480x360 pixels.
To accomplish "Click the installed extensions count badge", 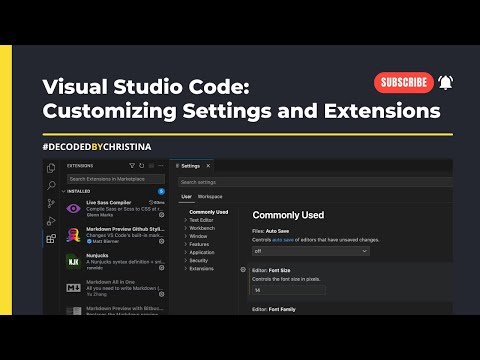I will tap(161, 191).
